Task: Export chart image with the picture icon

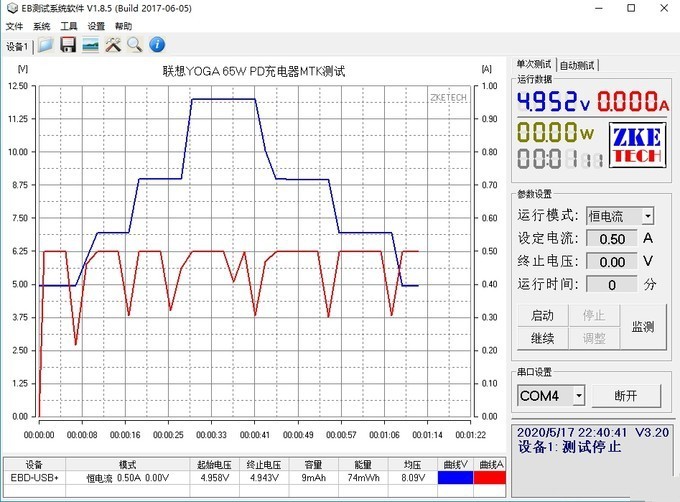Action: [x=90, y=45]
